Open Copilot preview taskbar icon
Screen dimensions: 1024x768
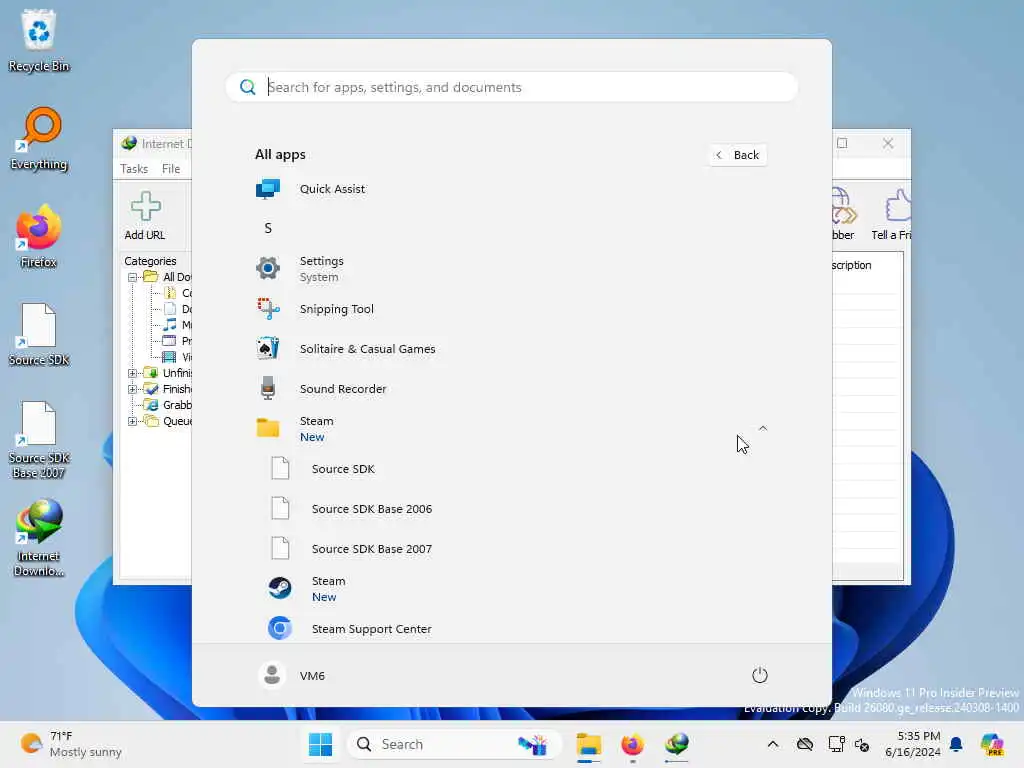coord(992,744)
